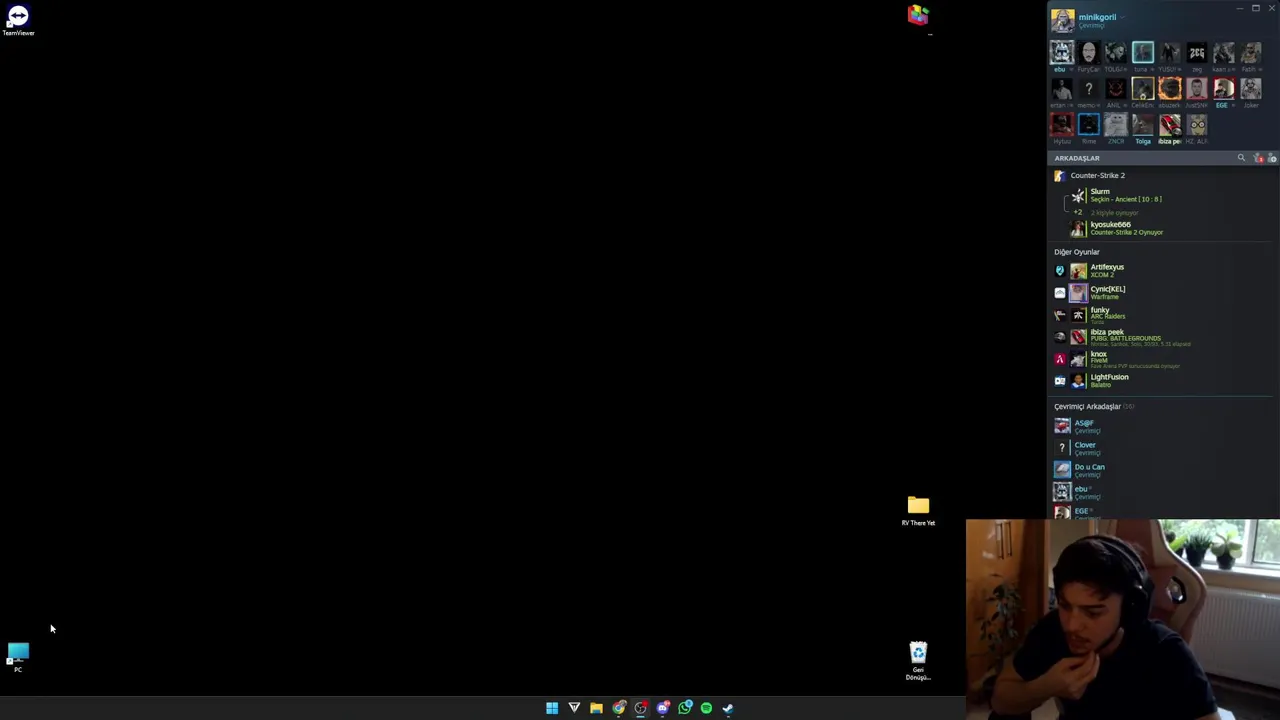Screen dimensions: 1280x720
Task: Click the ARKADAŞLAR section header
Action: coord(1077,158)
